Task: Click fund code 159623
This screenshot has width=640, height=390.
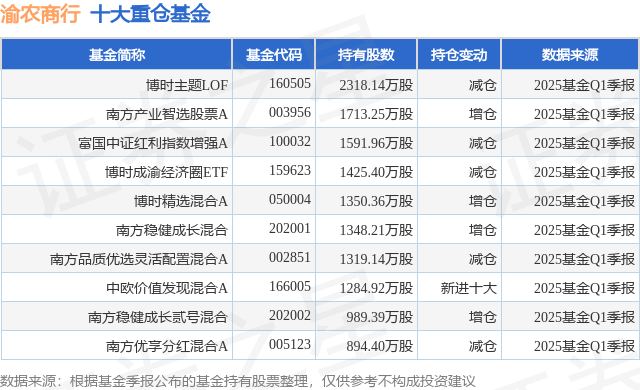Action: coord(290,170)
